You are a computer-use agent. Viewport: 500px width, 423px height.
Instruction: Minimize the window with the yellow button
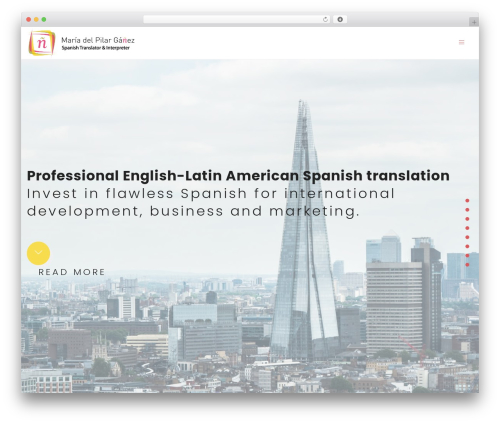(x=36, y=20)
